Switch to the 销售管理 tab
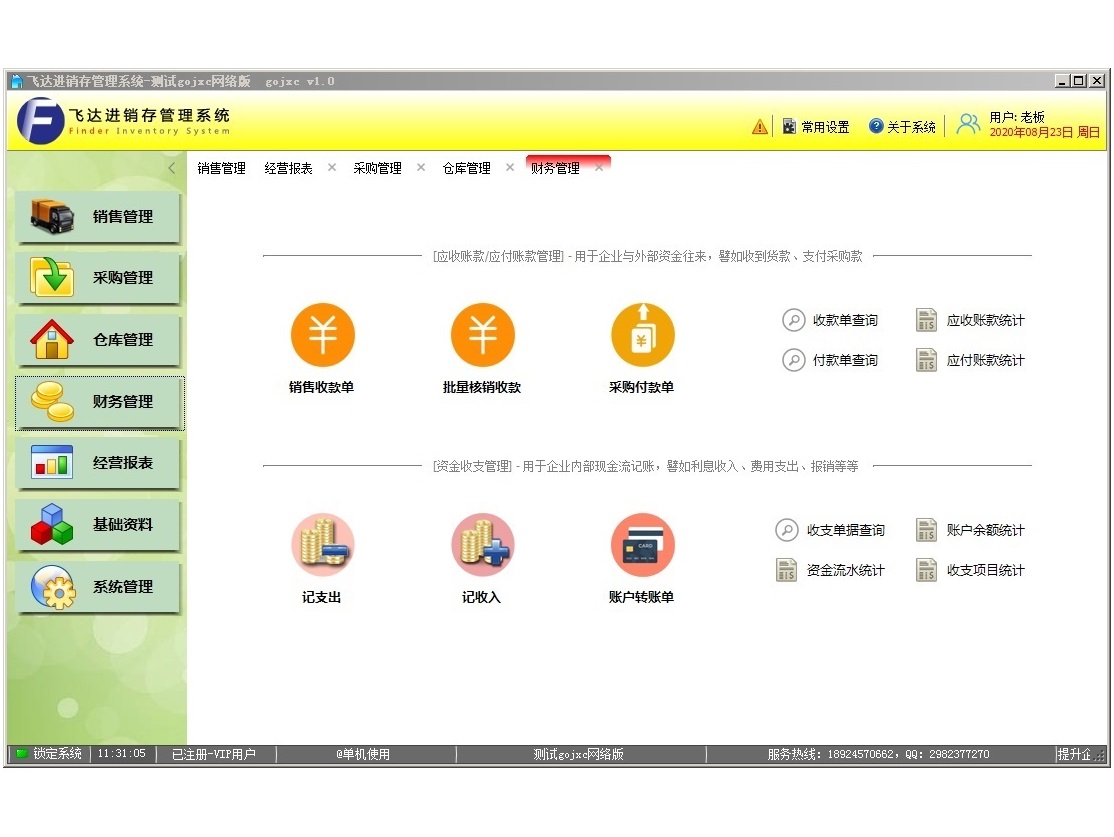The image size is (1114, 837). (x=221, y=169)
